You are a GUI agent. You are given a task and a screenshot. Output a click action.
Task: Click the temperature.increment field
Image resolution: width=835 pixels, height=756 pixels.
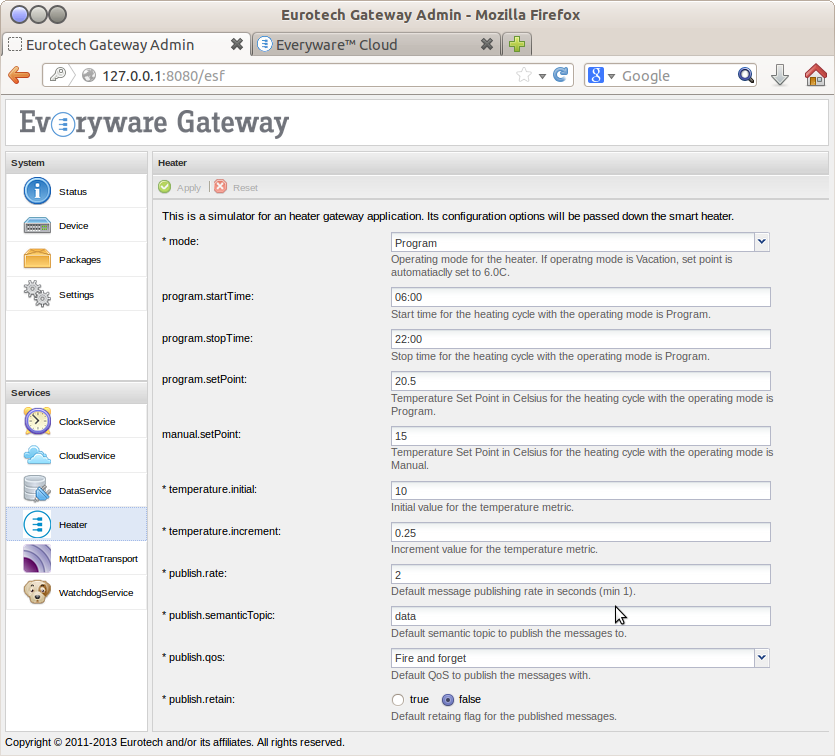point(580,532)
